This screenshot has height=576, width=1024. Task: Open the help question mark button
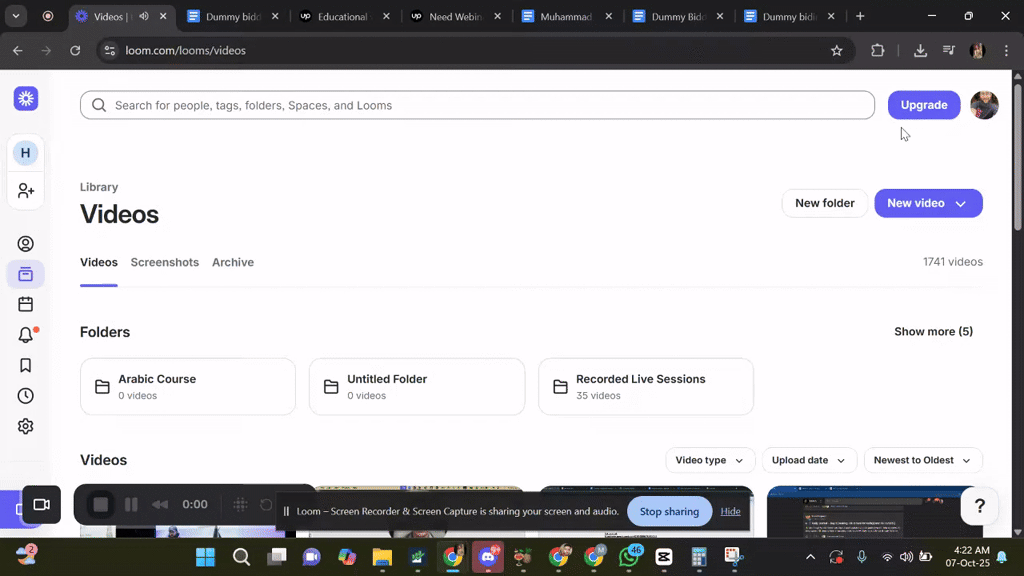point(980,505)
